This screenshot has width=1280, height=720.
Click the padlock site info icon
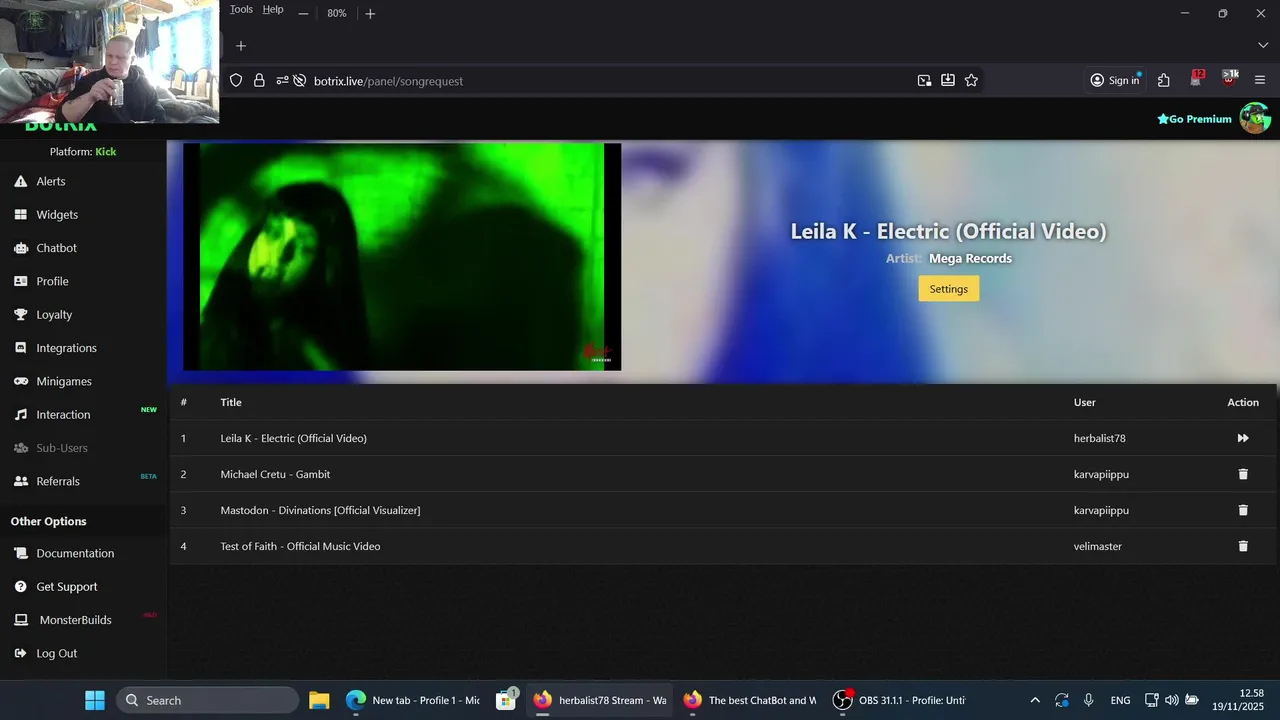(x=259, y=81)
